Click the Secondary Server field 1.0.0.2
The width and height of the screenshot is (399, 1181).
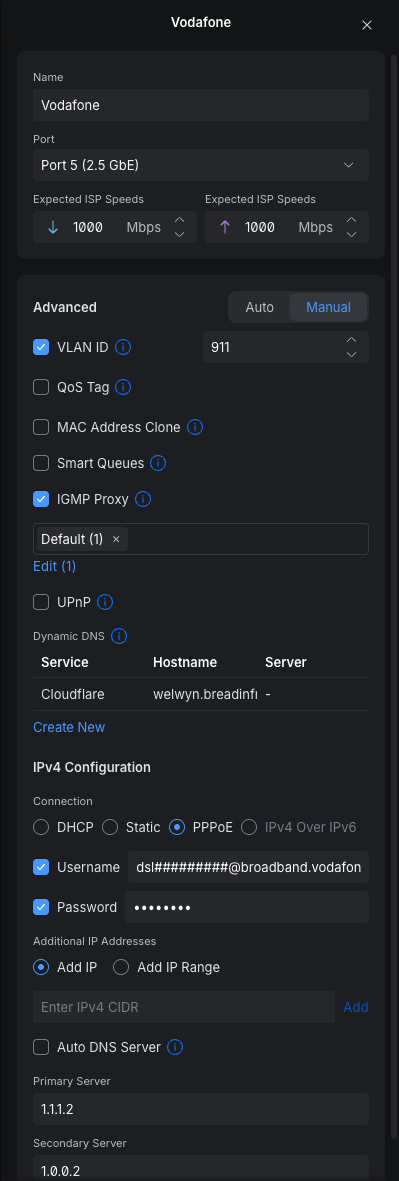tap(201, 1168)
